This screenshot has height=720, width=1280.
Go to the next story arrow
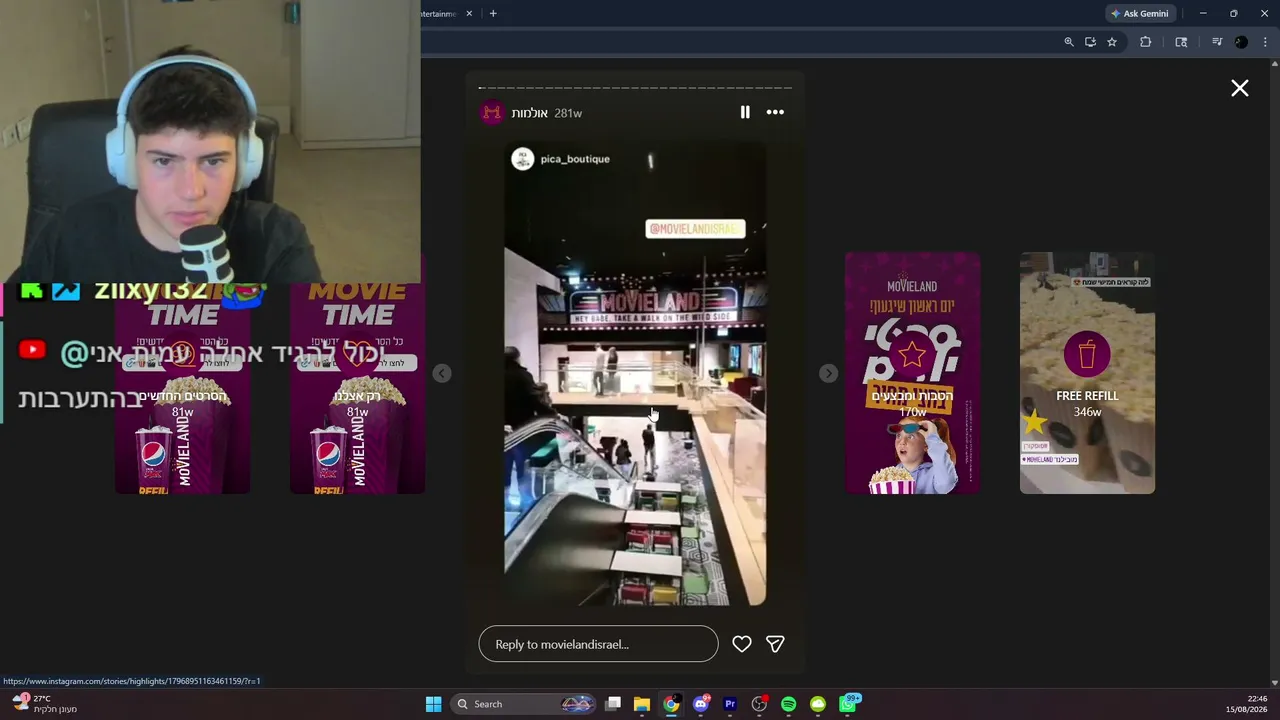point(828,373)
